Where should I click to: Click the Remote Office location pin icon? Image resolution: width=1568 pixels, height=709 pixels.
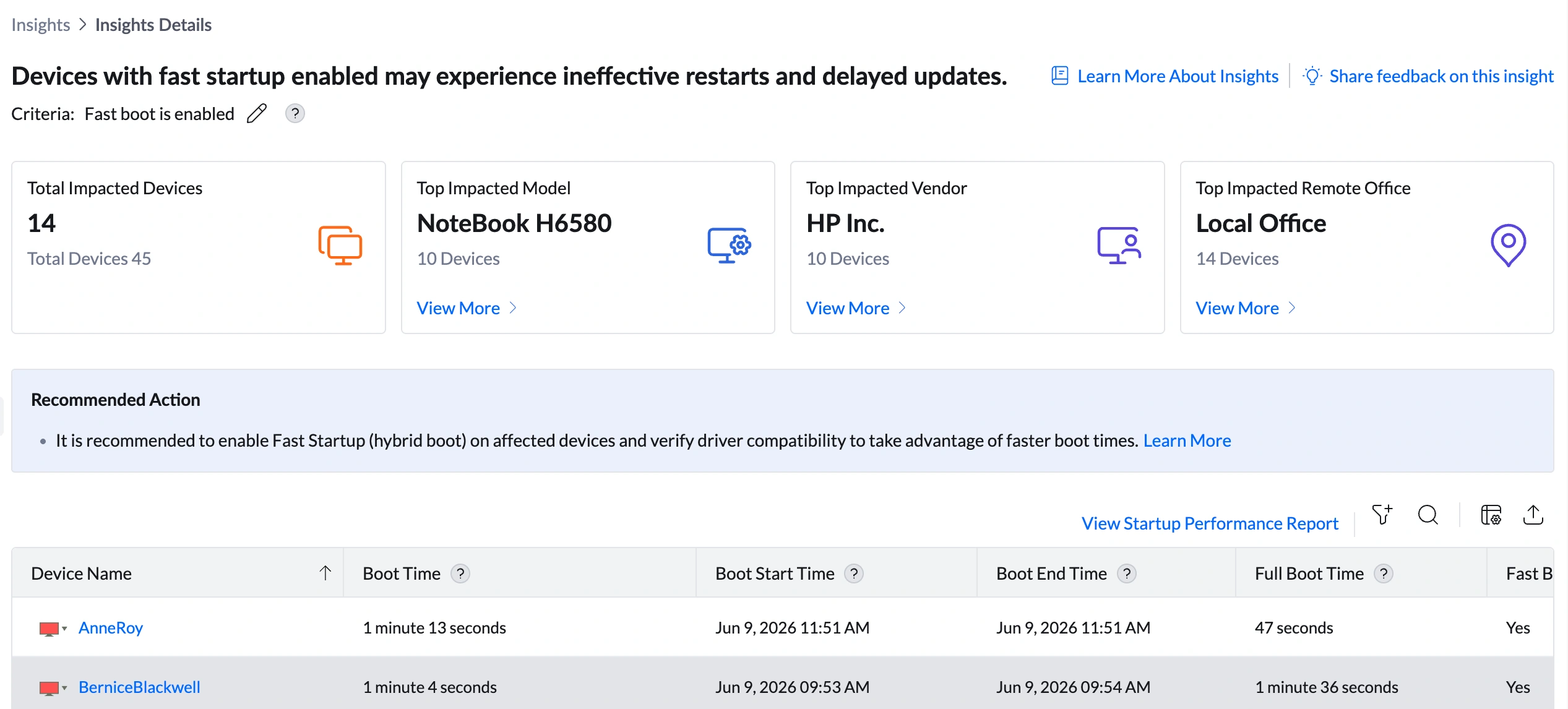1508,246
